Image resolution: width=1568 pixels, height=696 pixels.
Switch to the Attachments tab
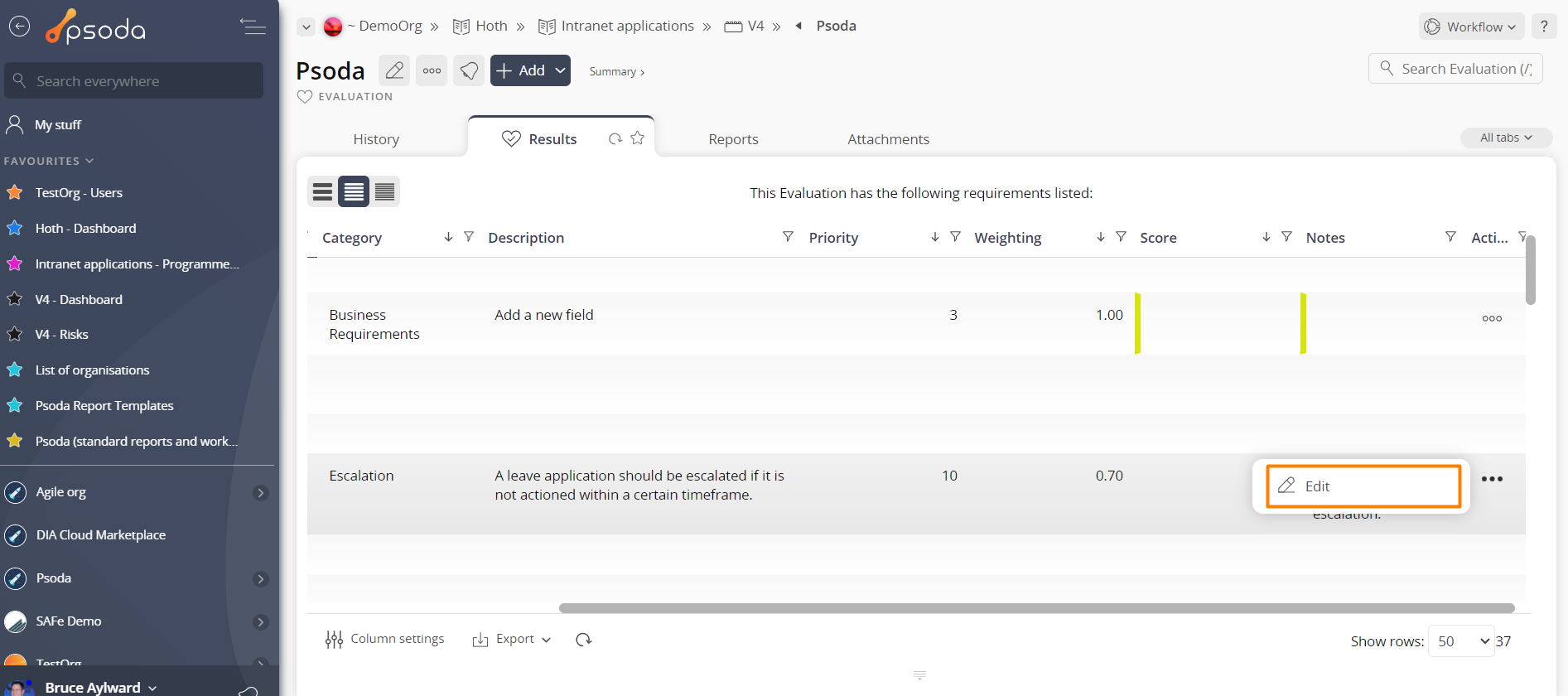888,139
